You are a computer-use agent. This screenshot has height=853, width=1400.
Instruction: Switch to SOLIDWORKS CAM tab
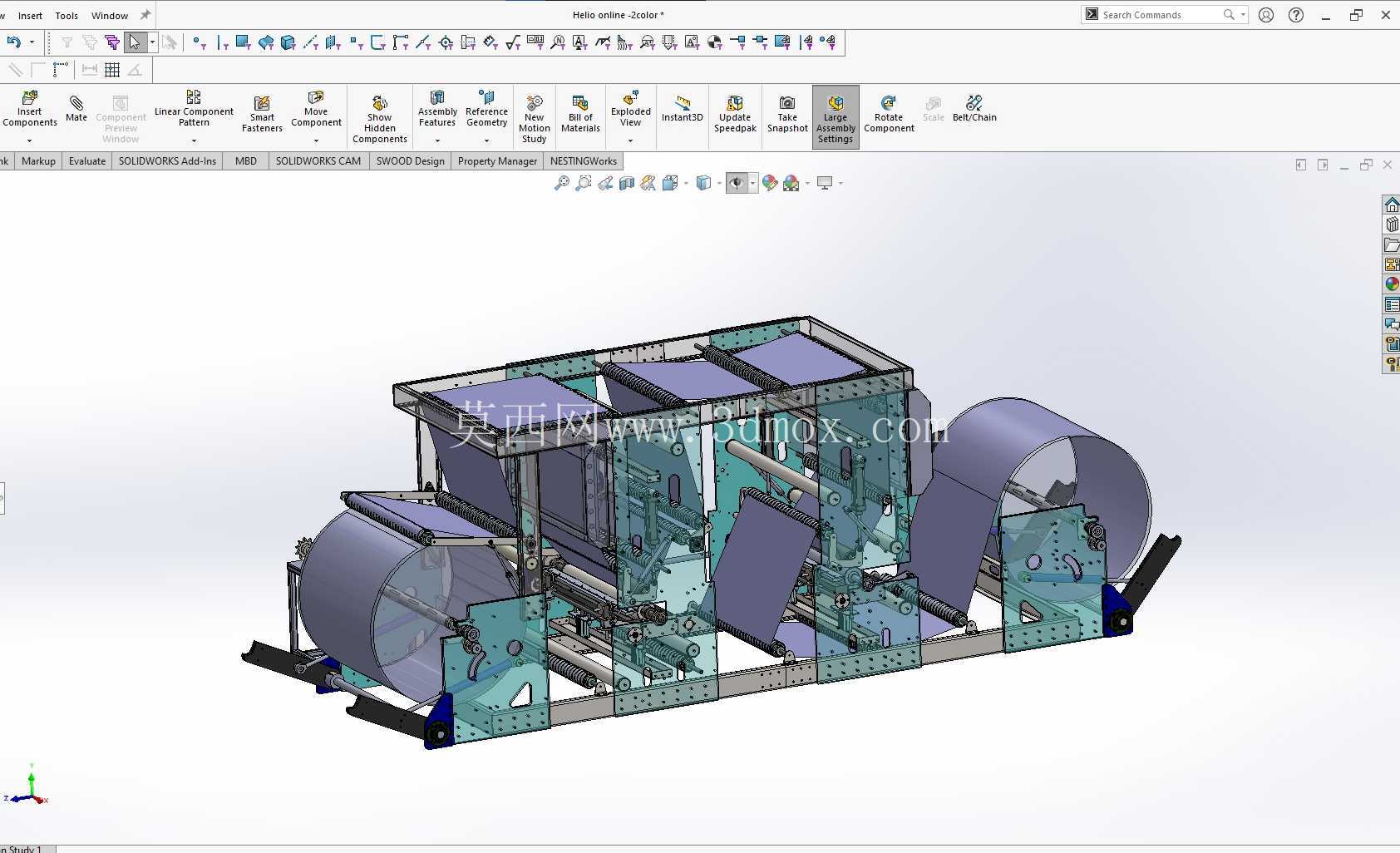pos(318,161)
